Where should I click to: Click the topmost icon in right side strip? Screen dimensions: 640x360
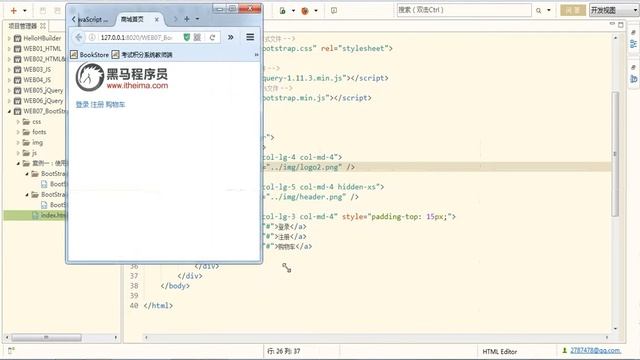633,32
